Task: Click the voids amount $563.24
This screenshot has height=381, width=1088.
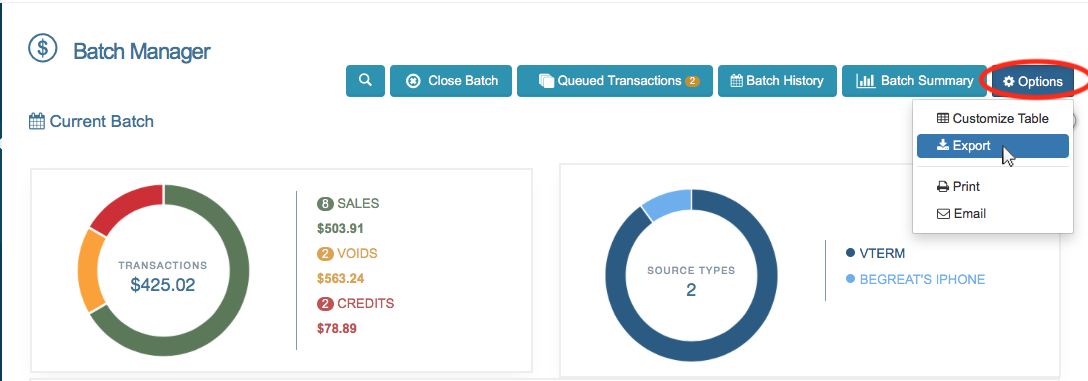Action: coord(340,278)
